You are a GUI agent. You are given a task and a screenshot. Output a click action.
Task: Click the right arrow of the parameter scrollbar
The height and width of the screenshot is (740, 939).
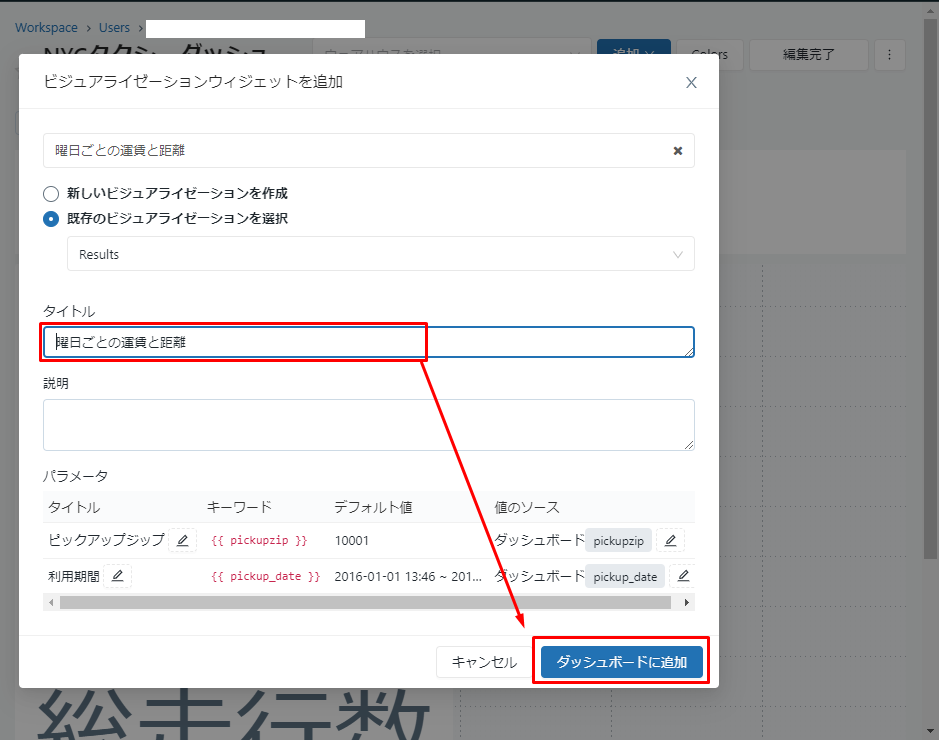coord(686,603)
